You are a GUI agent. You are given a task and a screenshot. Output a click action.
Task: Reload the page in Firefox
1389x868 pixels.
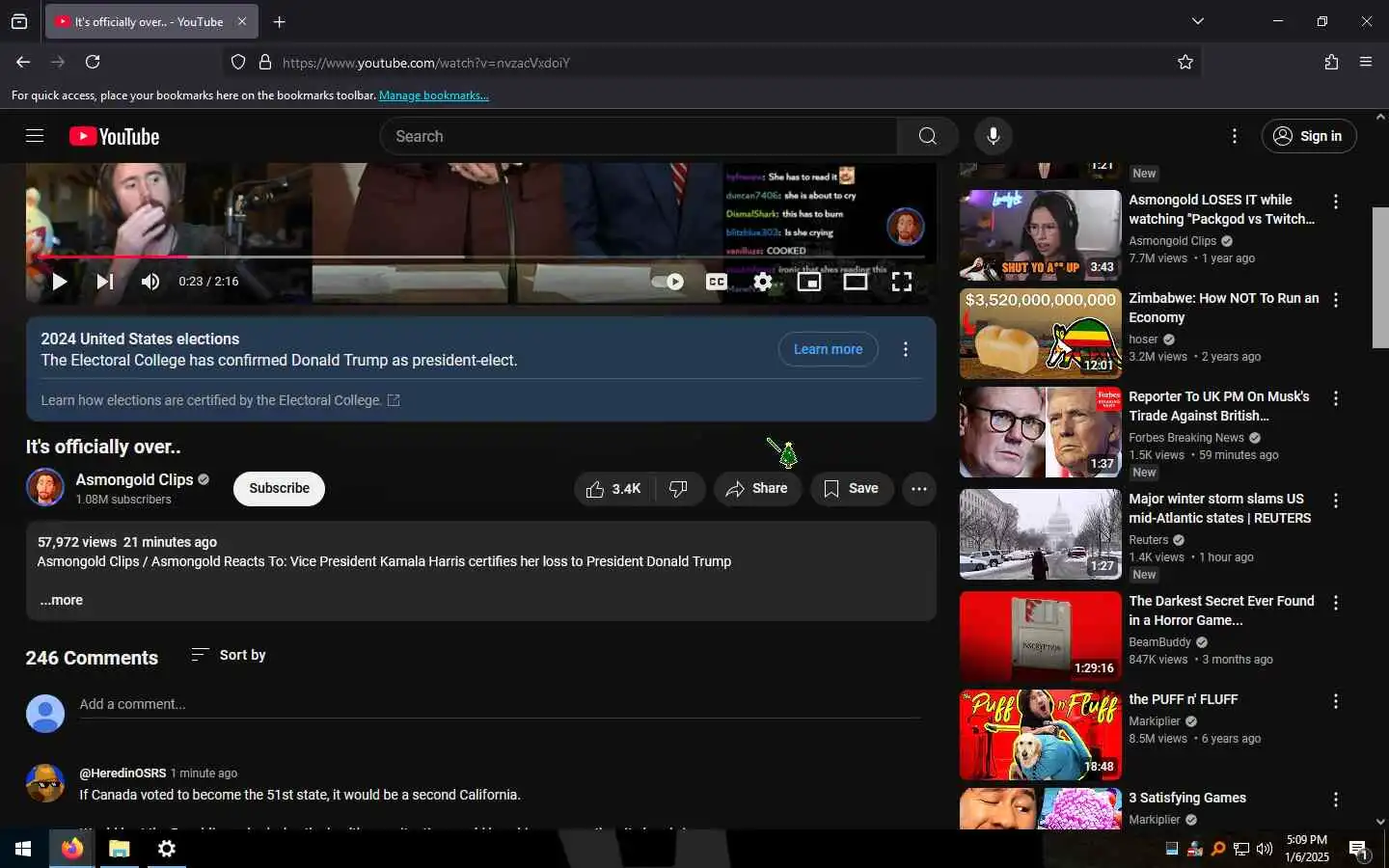[93, 62]
